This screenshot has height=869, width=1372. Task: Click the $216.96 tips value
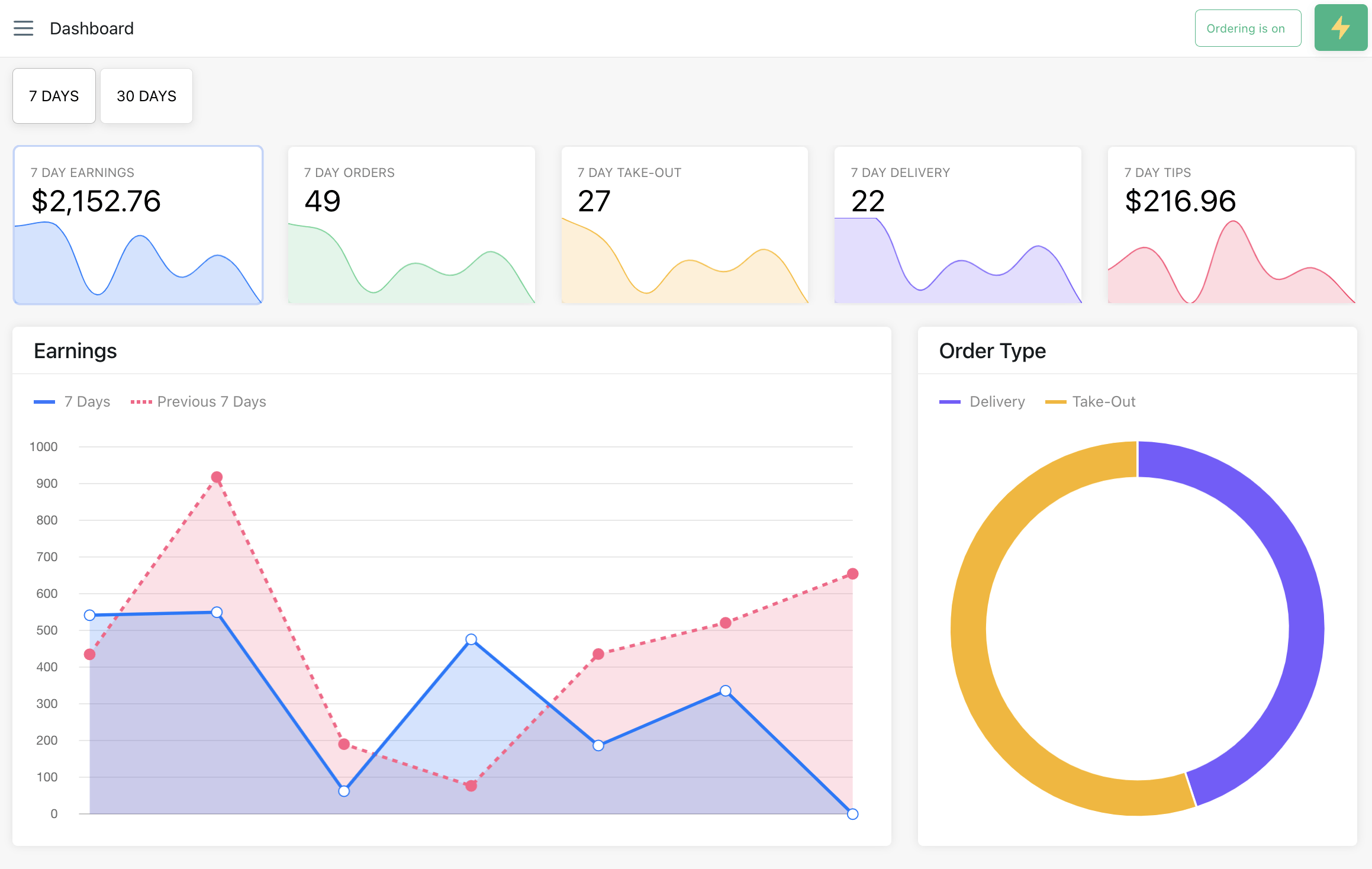[x=1180, y=201]
